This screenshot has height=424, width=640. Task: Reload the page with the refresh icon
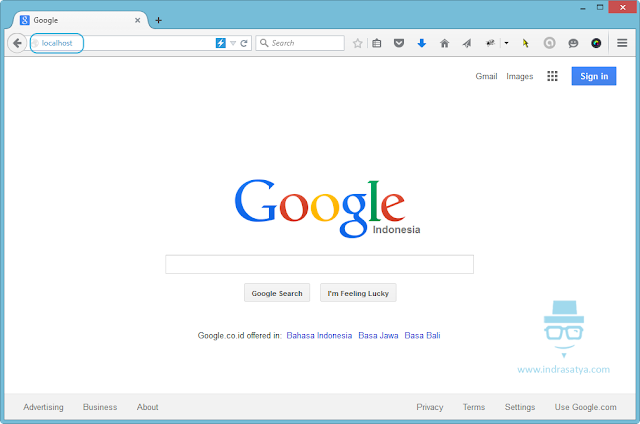[244, 43]
